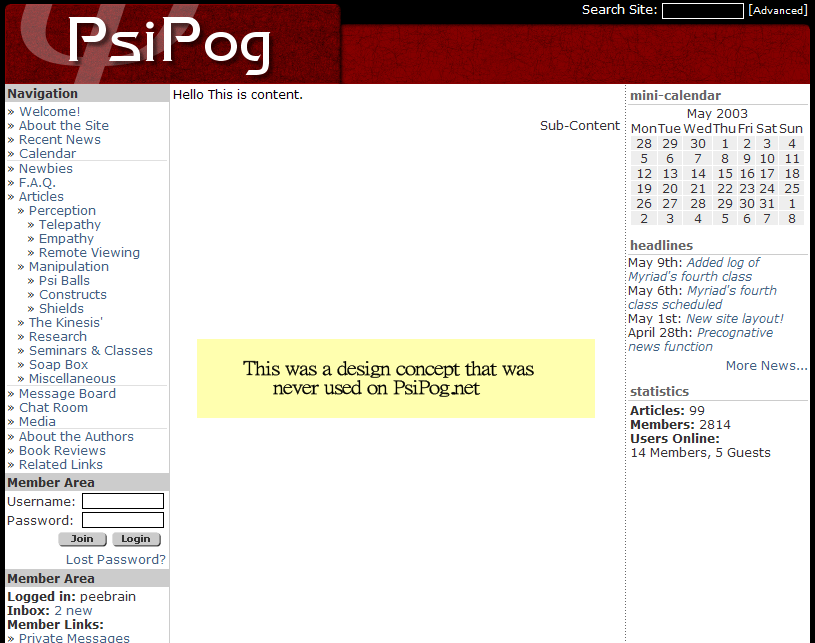Open the Welcome! navigation link
Viewport: 815px width, 643px height.
pyautogui.click(x=49, y=112)
